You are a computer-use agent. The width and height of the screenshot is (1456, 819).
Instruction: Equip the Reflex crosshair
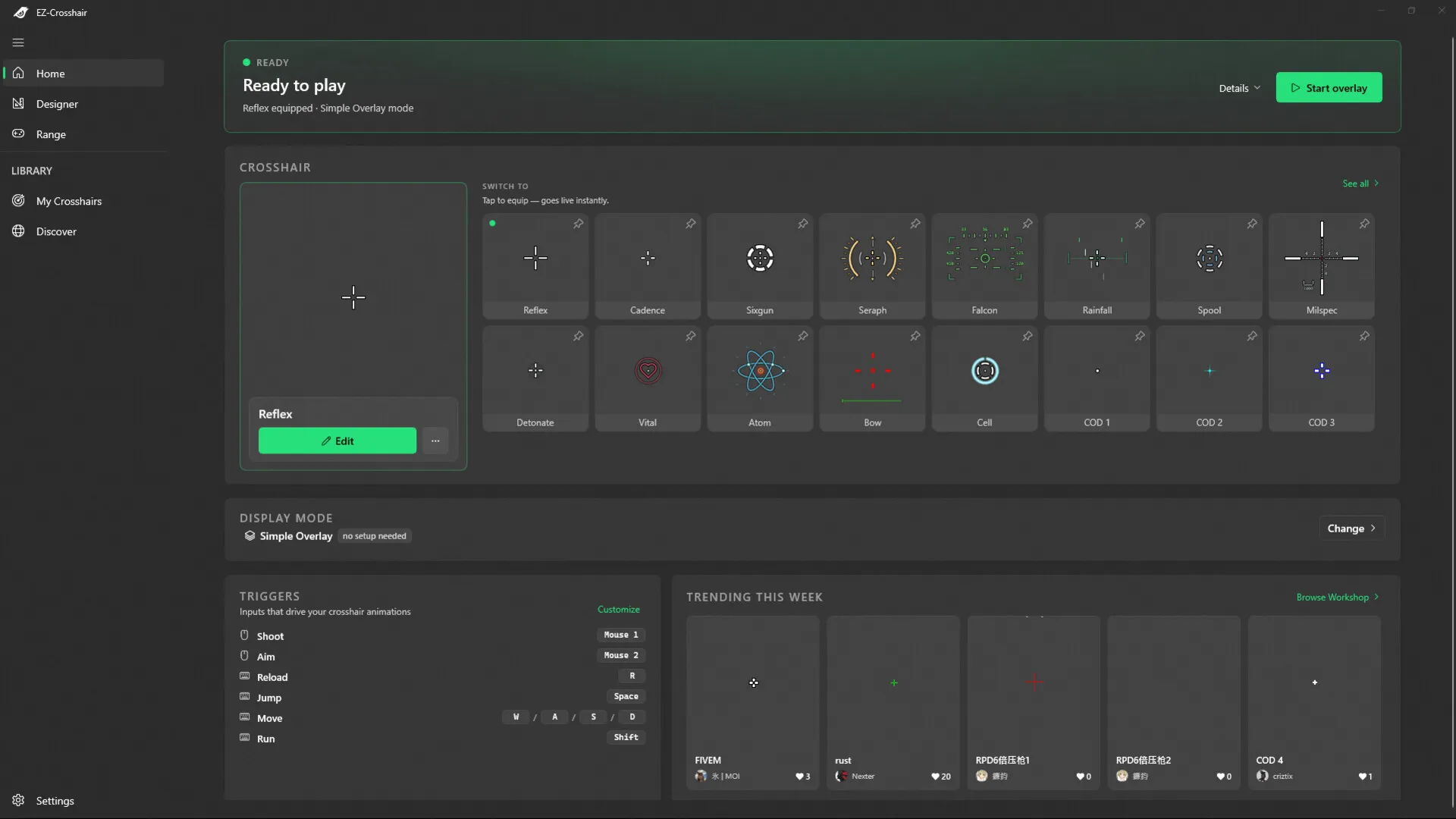(x=535, y=266)
